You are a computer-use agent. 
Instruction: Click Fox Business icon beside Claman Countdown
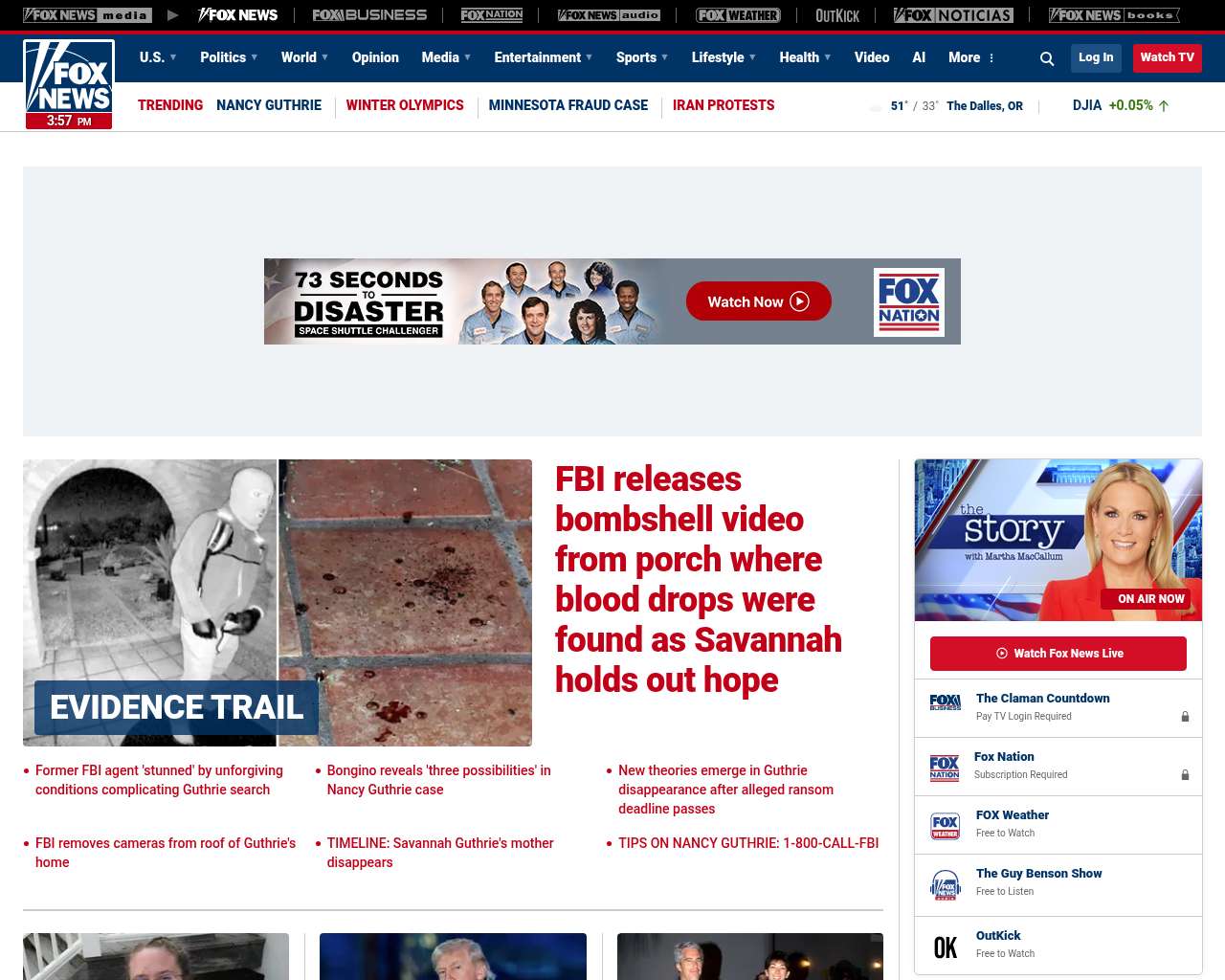tap(946, 702)
